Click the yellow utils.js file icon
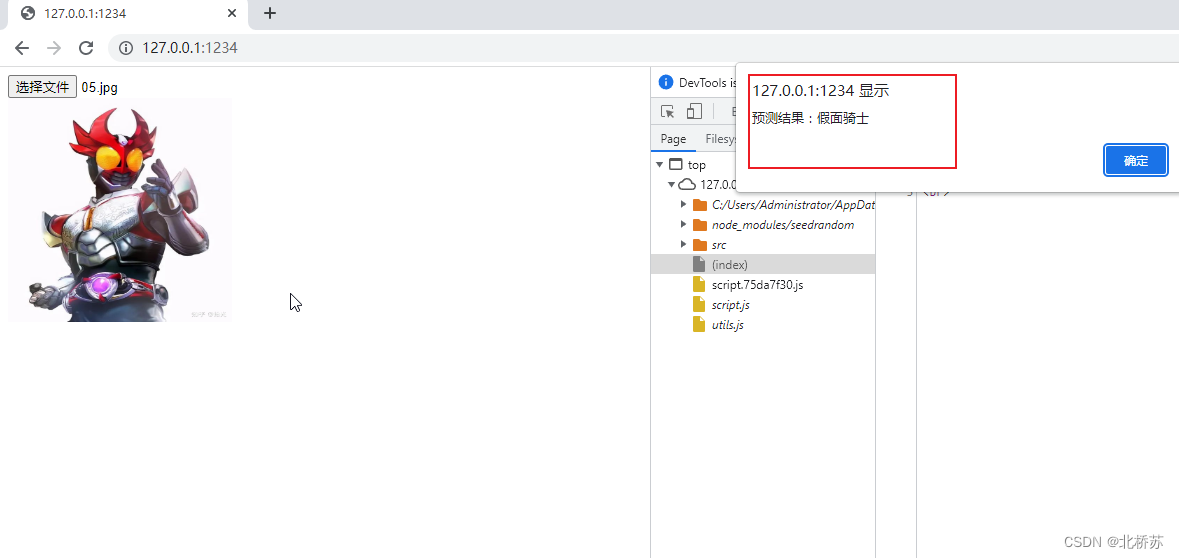Viewport: 1179px width, 558px height. (x=699, y=325)
